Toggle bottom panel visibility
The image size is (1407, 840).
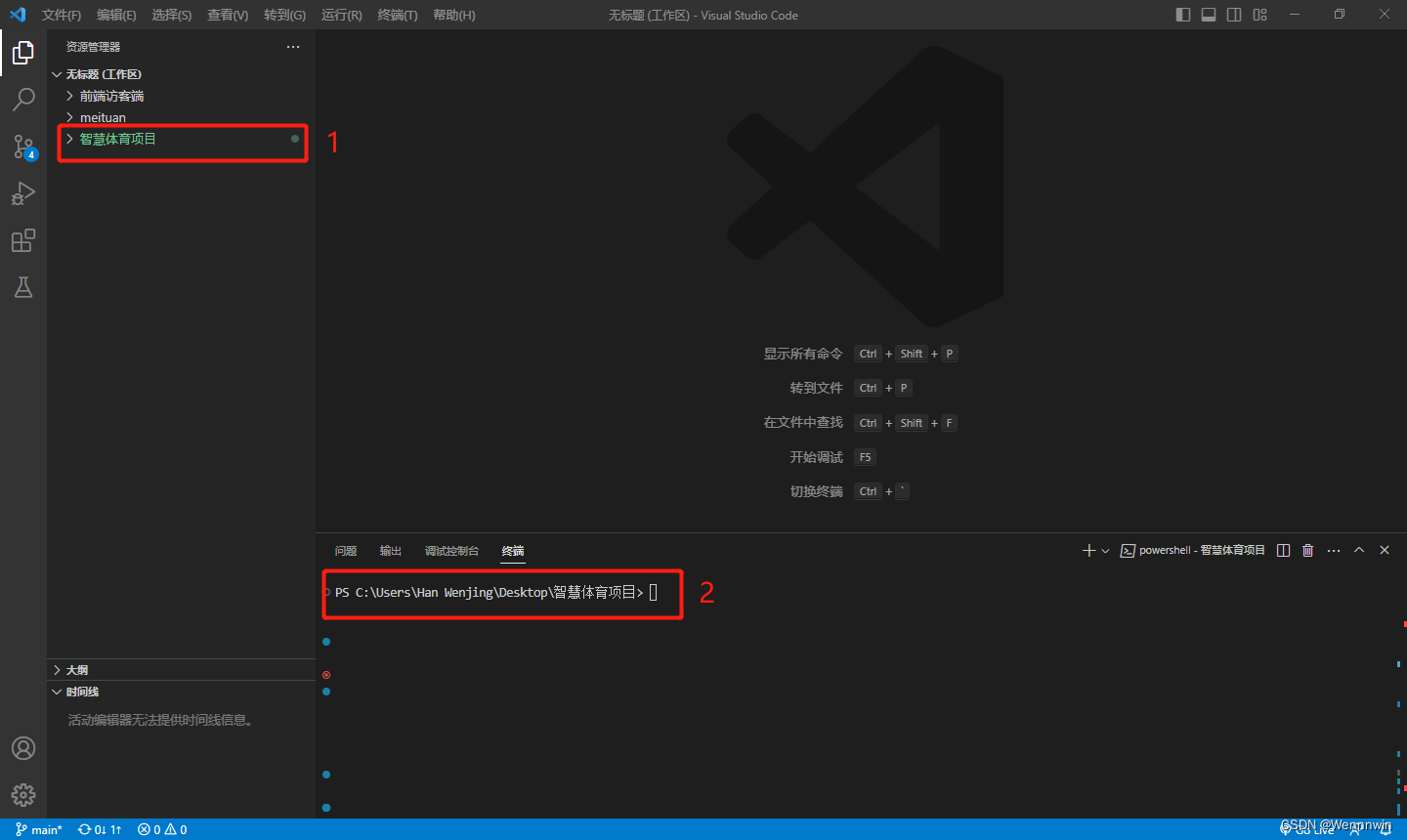click(x=1209, y=15)
